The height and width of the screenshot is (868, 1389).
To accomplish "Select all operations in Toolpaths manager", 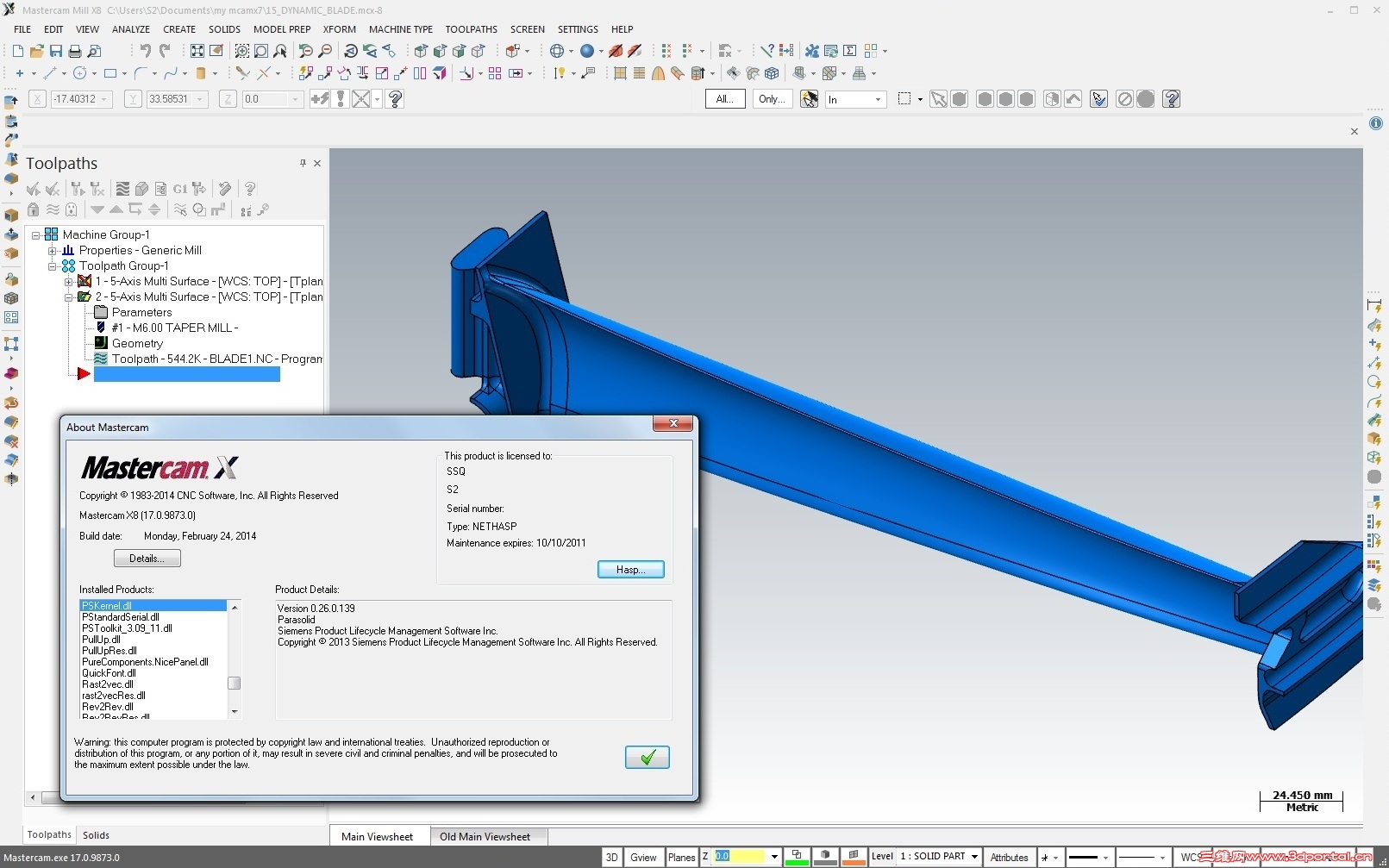I will coord(33,189).
